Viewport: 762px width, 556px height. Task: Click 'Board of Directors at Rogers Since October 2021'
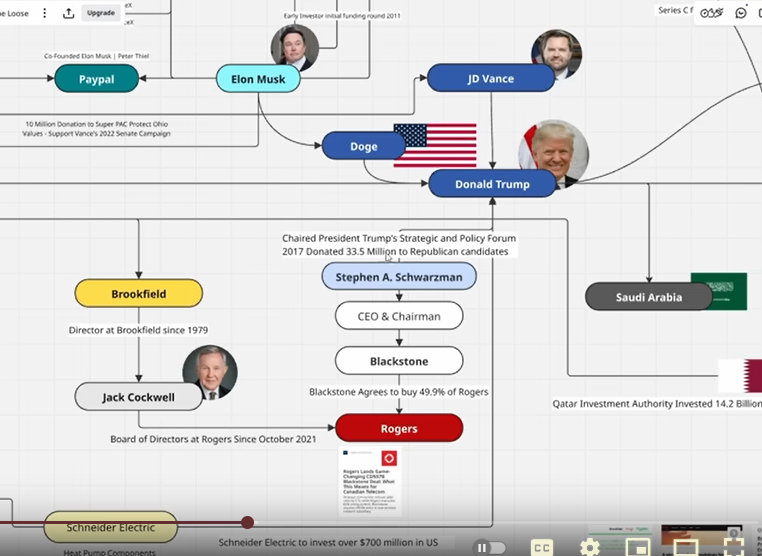point(213,439)
